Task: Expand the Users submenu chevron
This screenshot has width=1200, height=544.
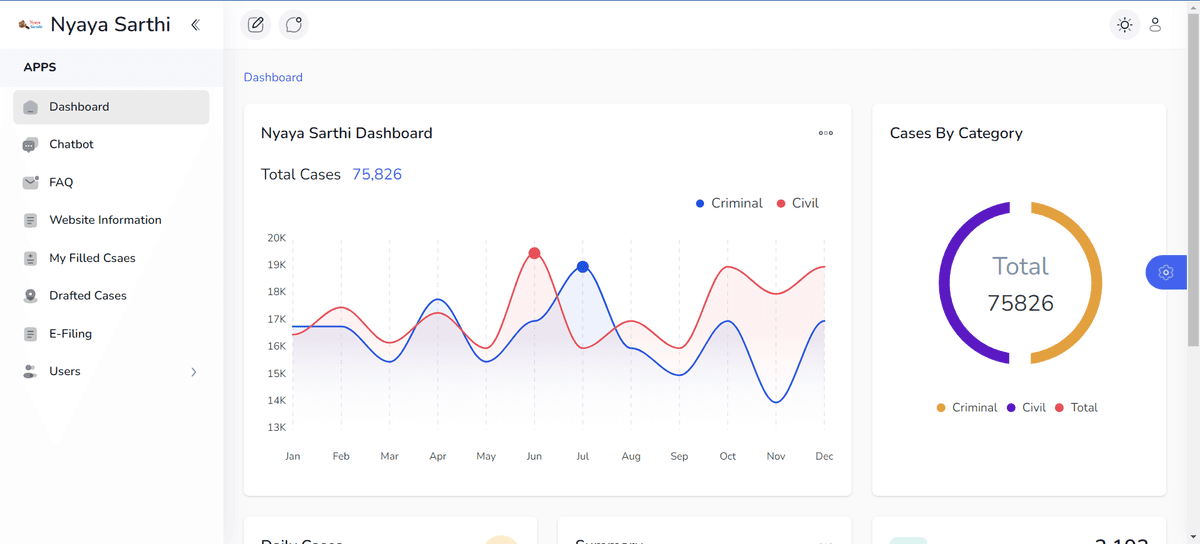Action: [194, 372]
